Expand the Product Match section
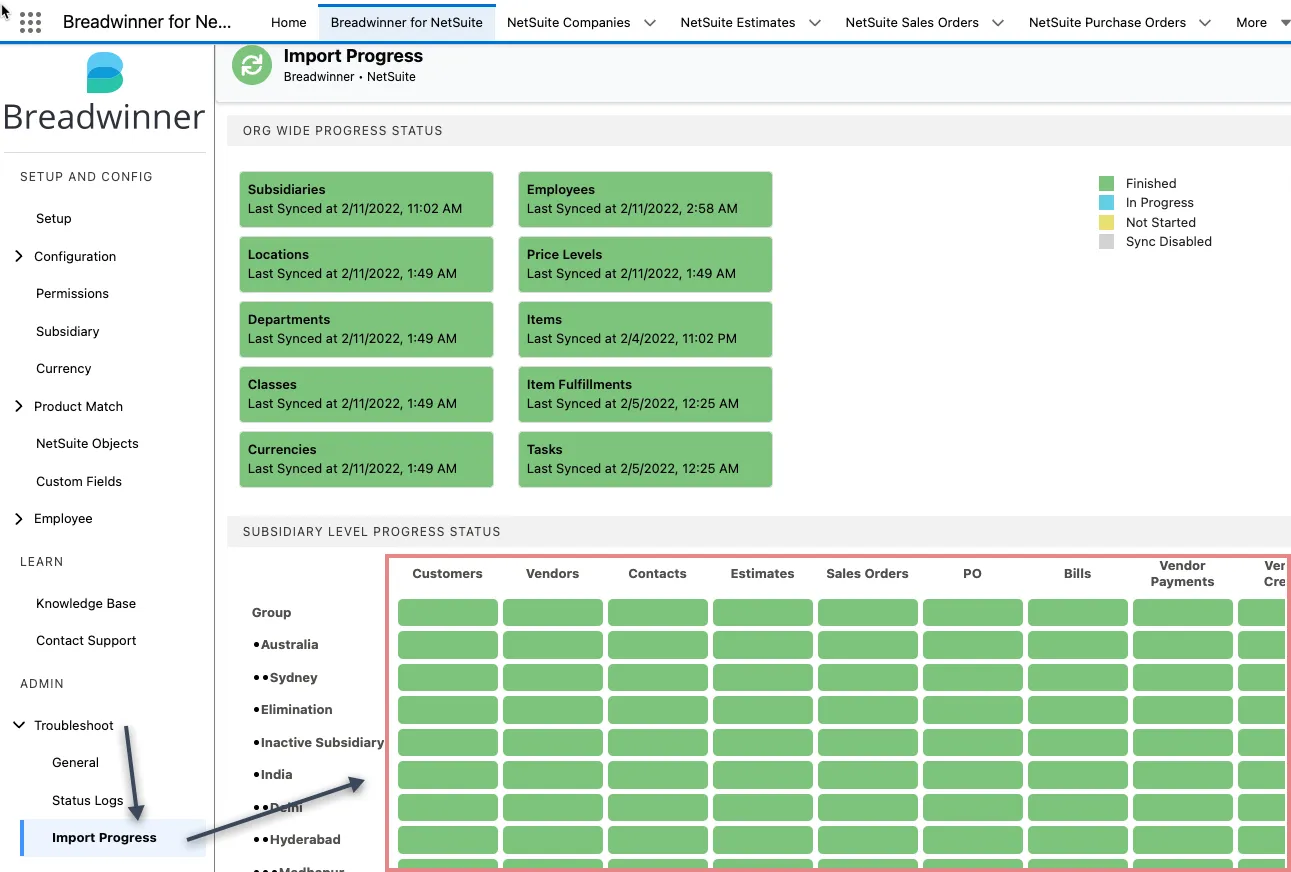Screen dimensions: 1291x872 tap(19, 406)
